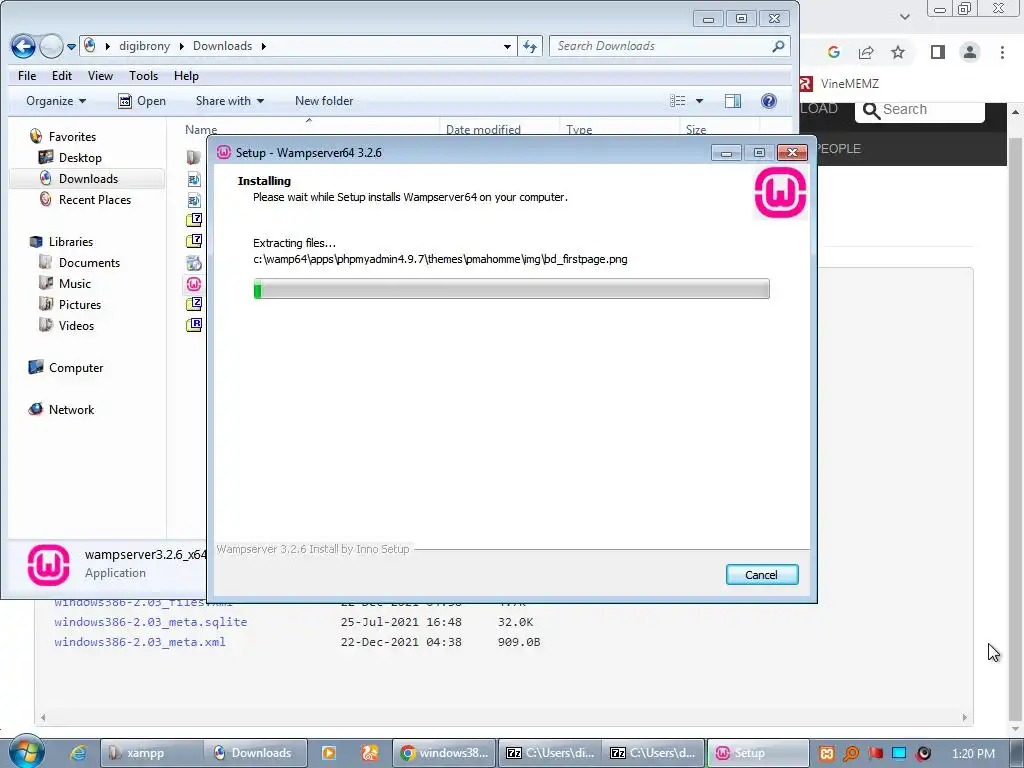Viewport: 1024px width, 768px height.
Task: Open the File menu
Action: 27,76
